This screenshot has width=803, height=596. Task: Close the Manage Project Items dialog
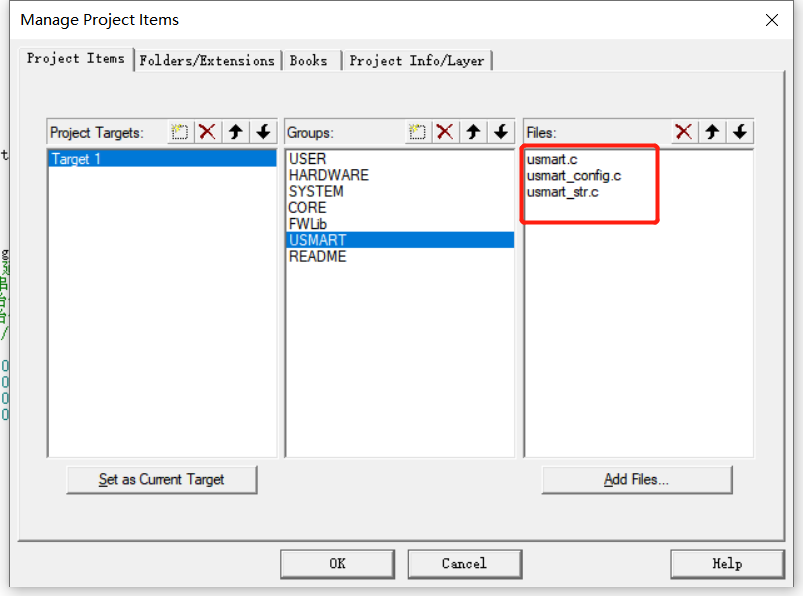pos(772,20)
